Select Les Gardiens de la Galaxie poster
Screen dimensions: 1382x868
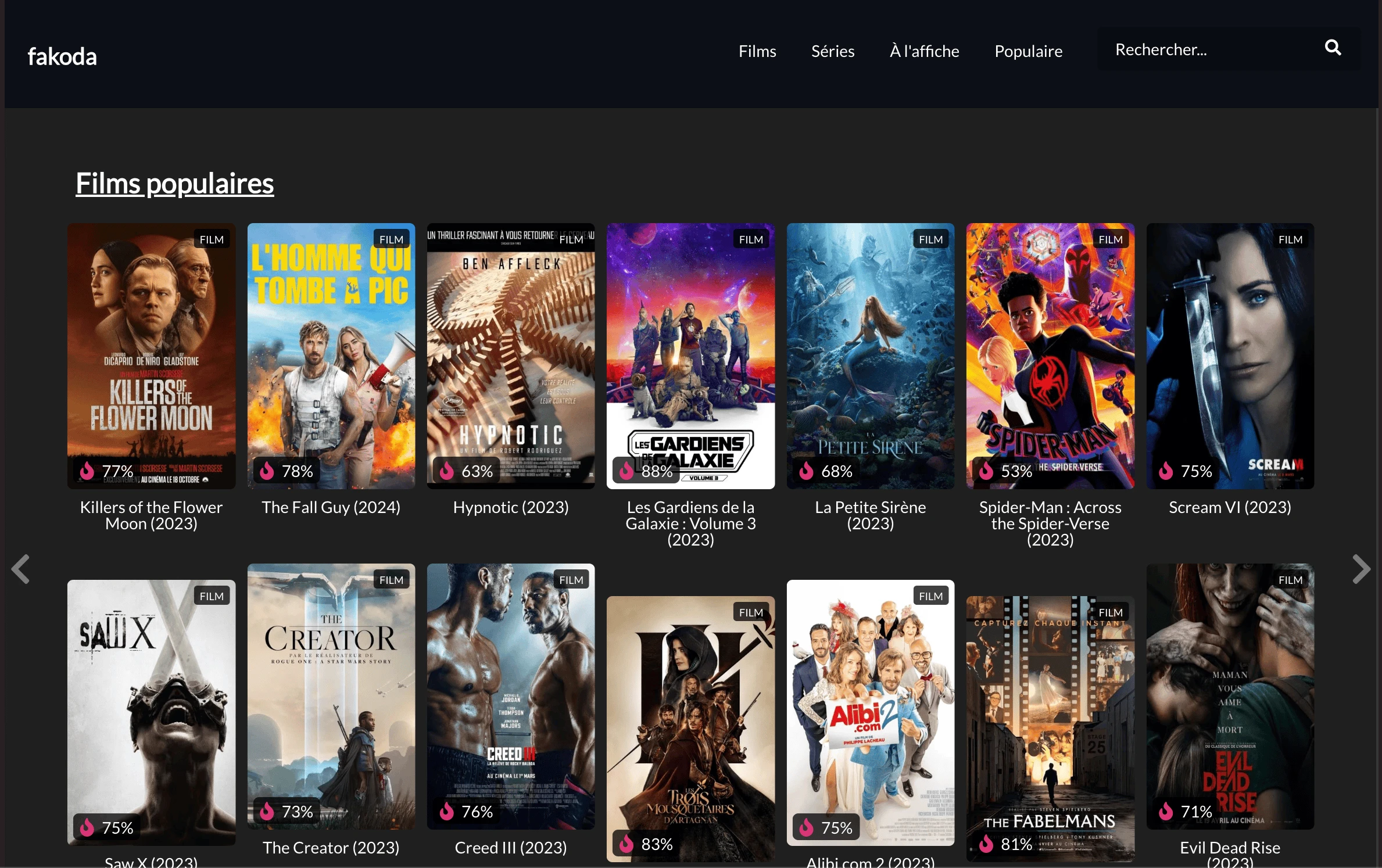coord(690,356)
